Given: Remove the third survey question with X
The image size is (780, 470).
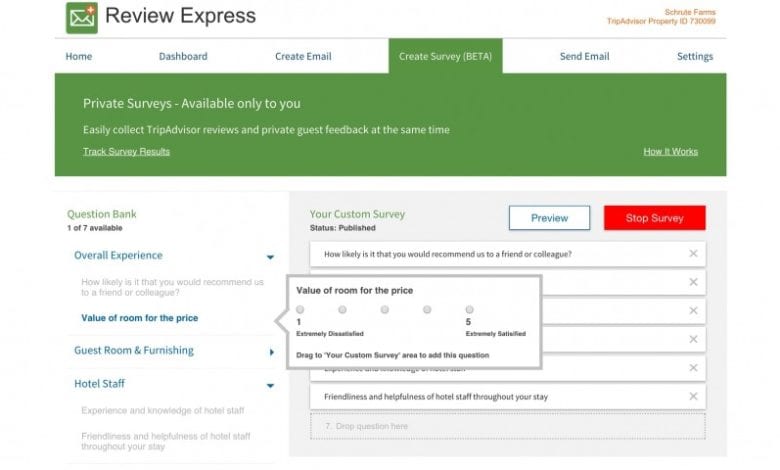Looking at the screenshot, I should (693, 310).
